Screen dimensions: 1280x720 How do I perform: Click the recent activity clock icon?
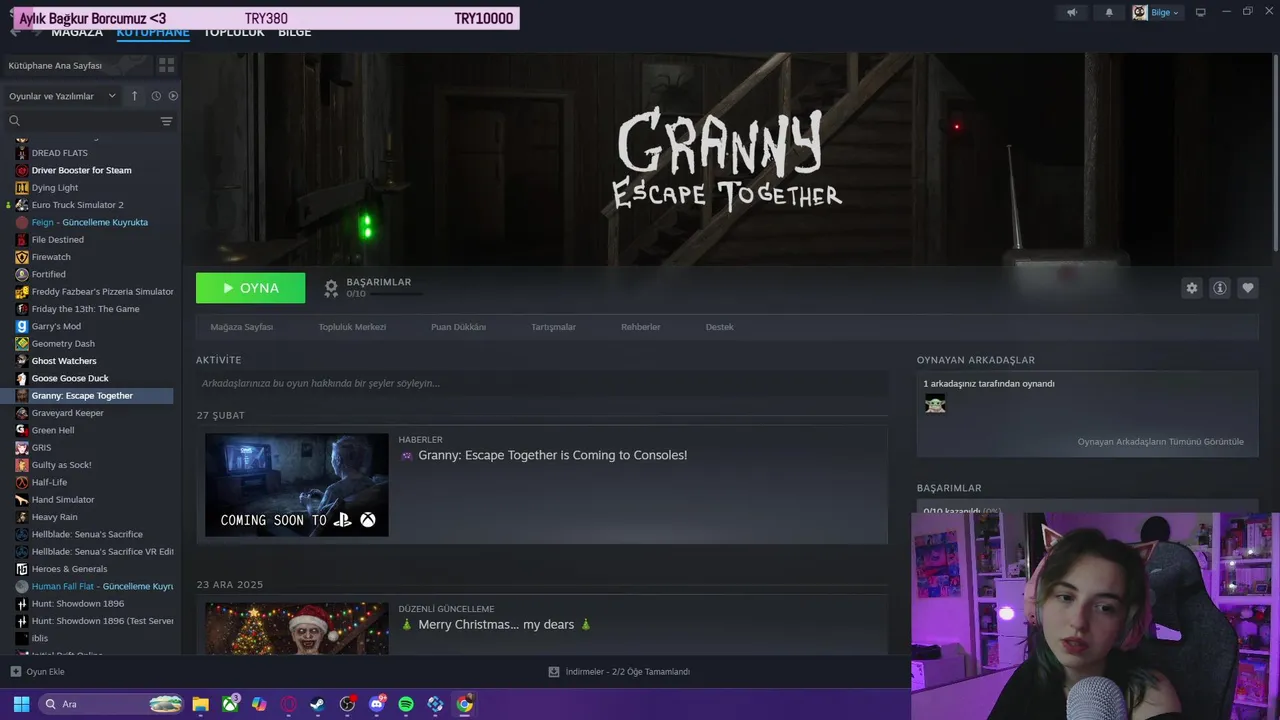point(156,96)
